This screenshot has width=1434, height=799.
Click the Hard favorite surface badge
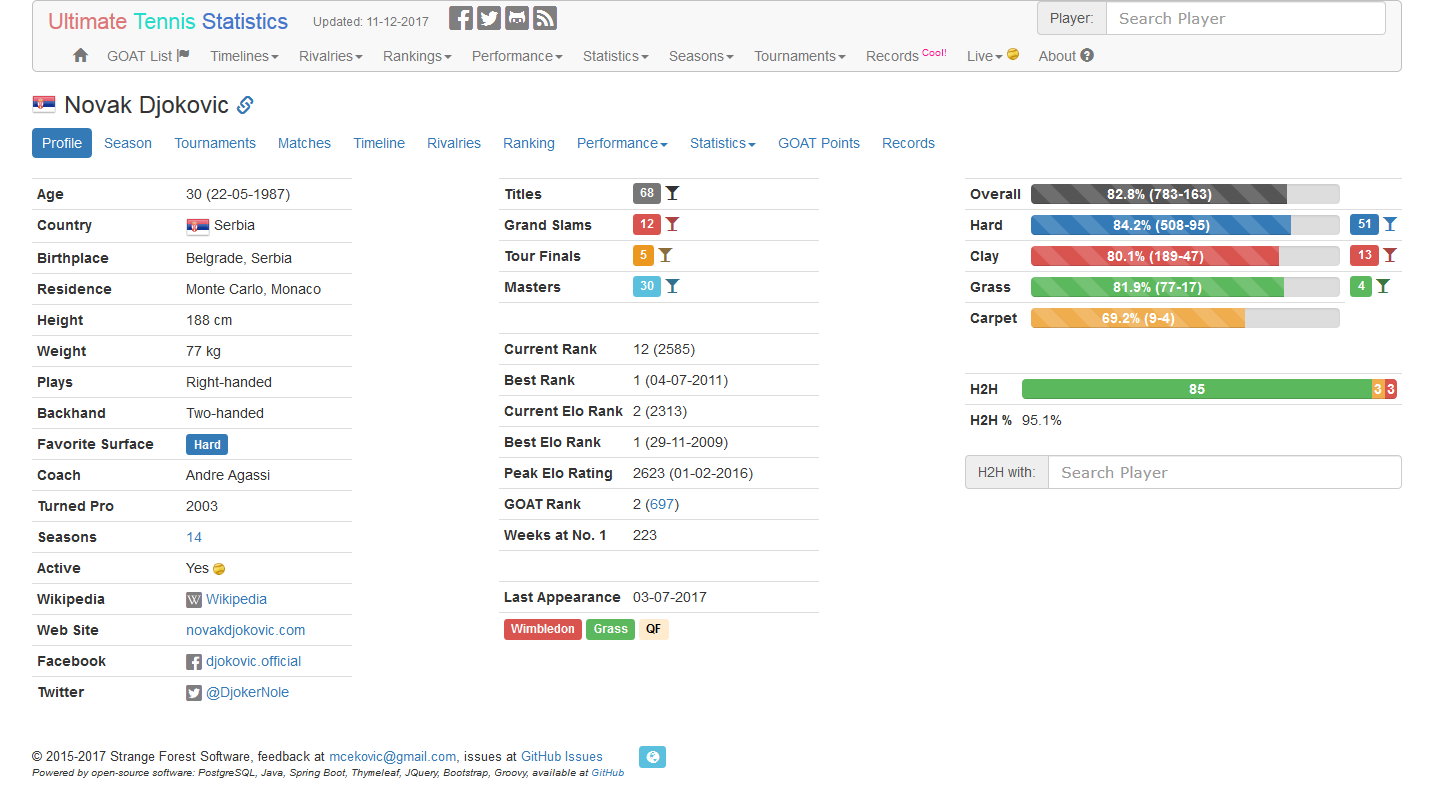tap(207, 445)
